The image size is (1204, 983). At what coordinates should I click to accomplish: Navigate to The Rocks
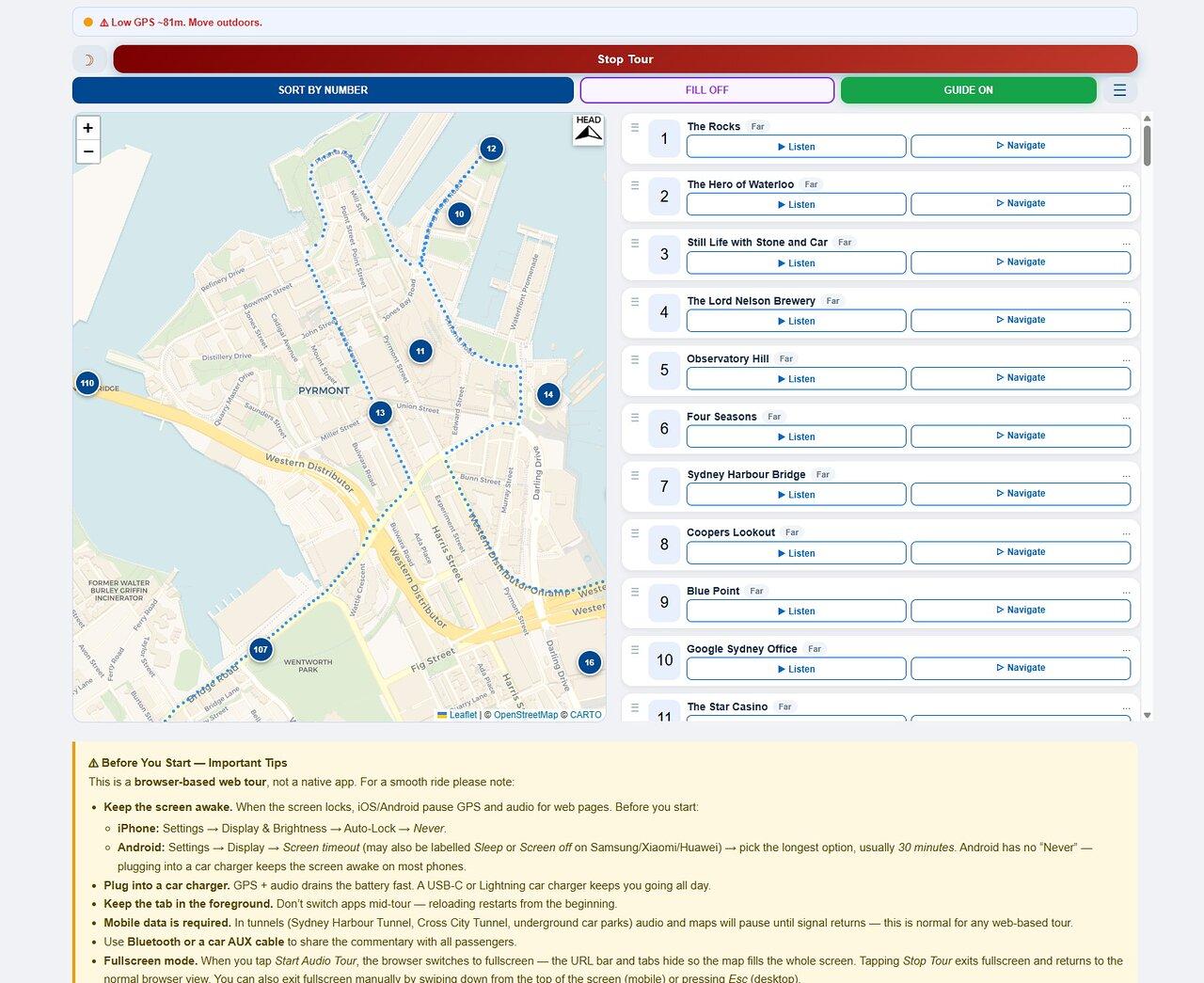[1021, 146]
